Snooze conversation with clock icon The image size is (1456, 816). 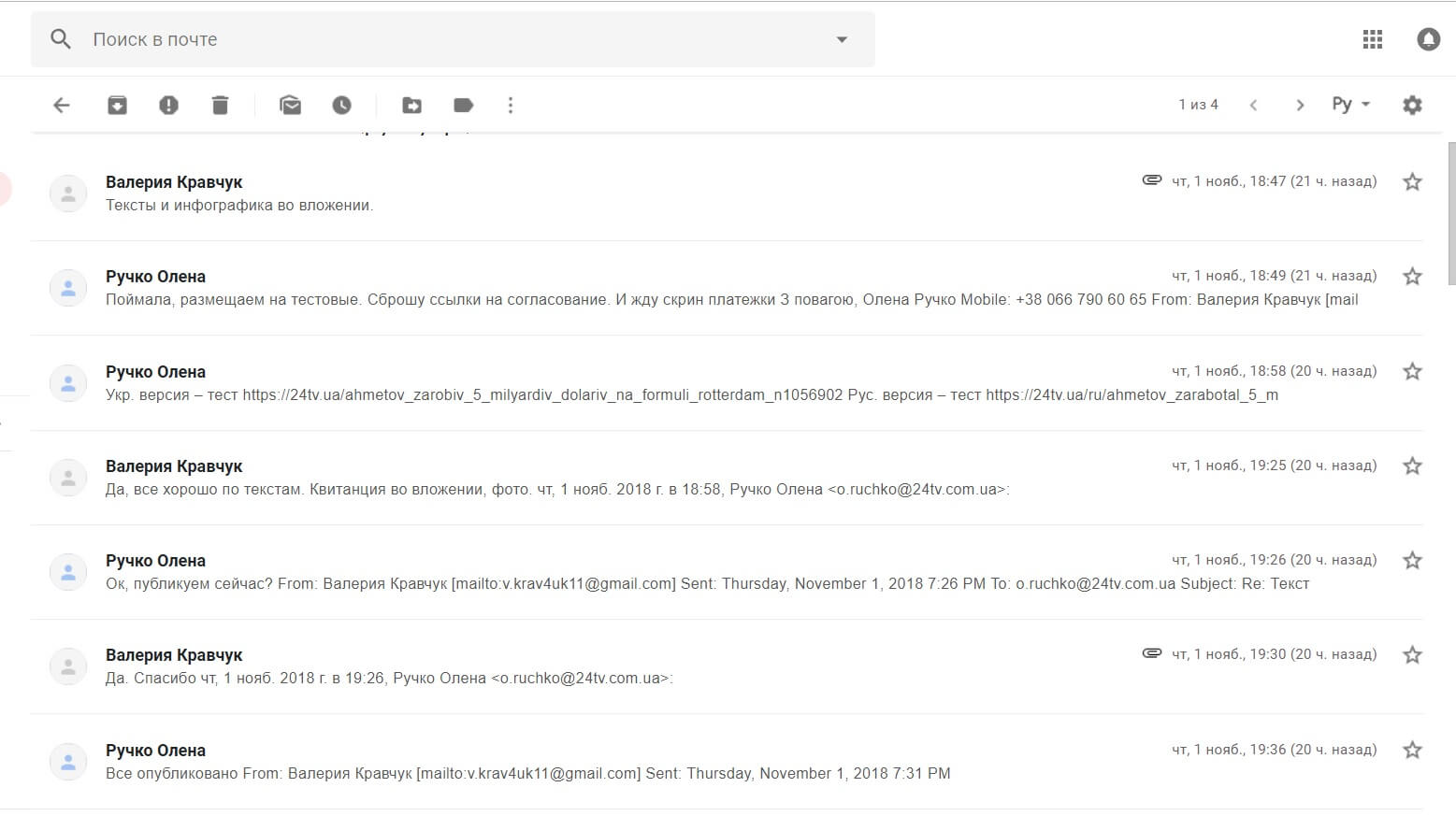point(342,106)
